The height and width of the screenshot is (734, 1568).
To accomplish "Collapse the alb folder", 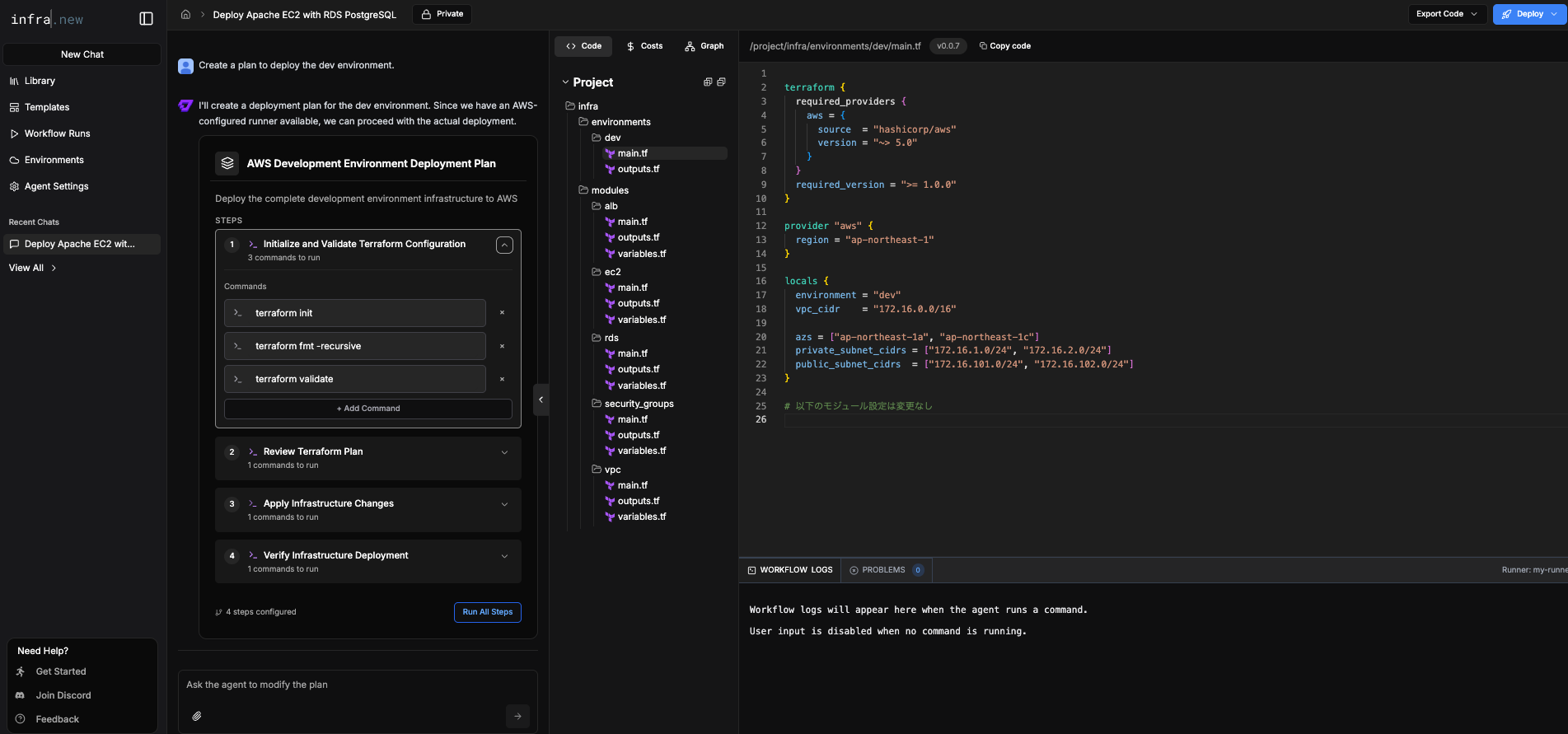I will click(605, 206).
